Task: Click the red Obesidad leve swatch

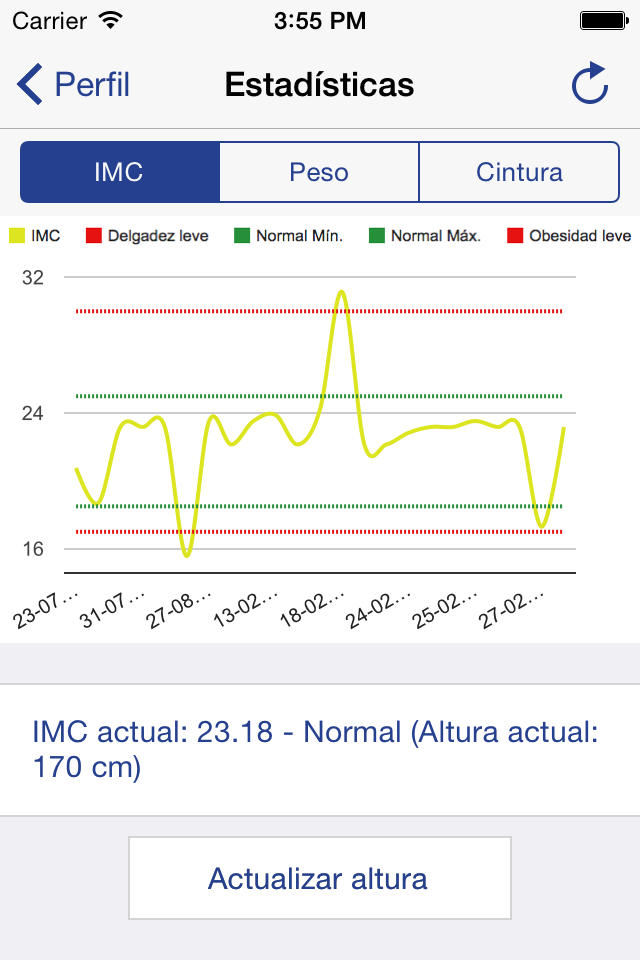Action: point(515,236)
